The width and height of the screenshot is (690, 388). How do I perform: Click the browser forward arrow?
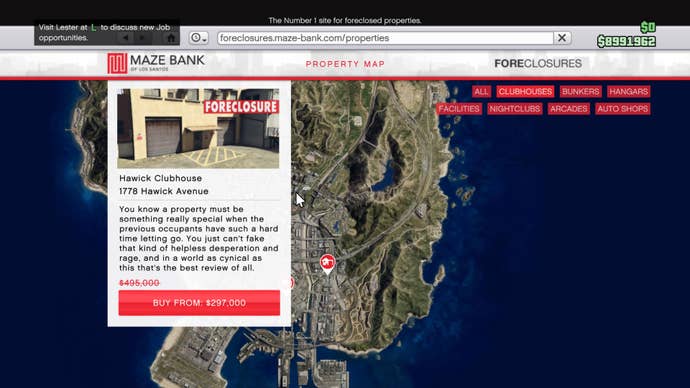click(142, 38)
